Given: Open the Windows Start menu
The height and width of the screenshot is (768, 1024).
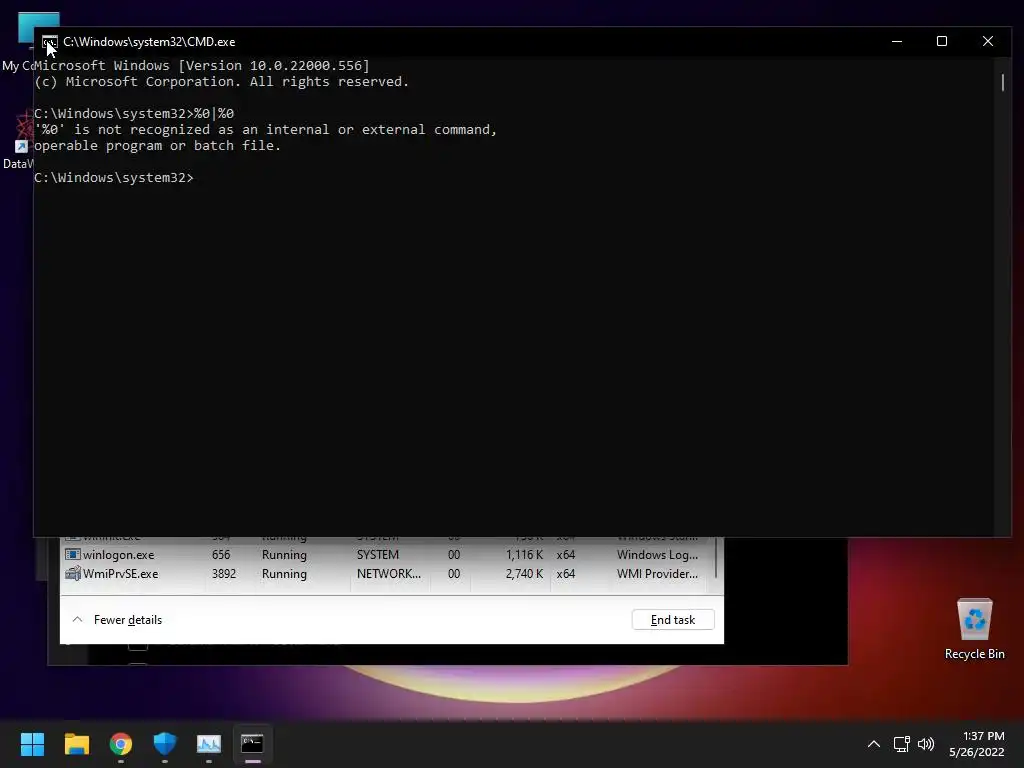Looking at the screenshot, I should pyautogui.click(x=32, y=744).
